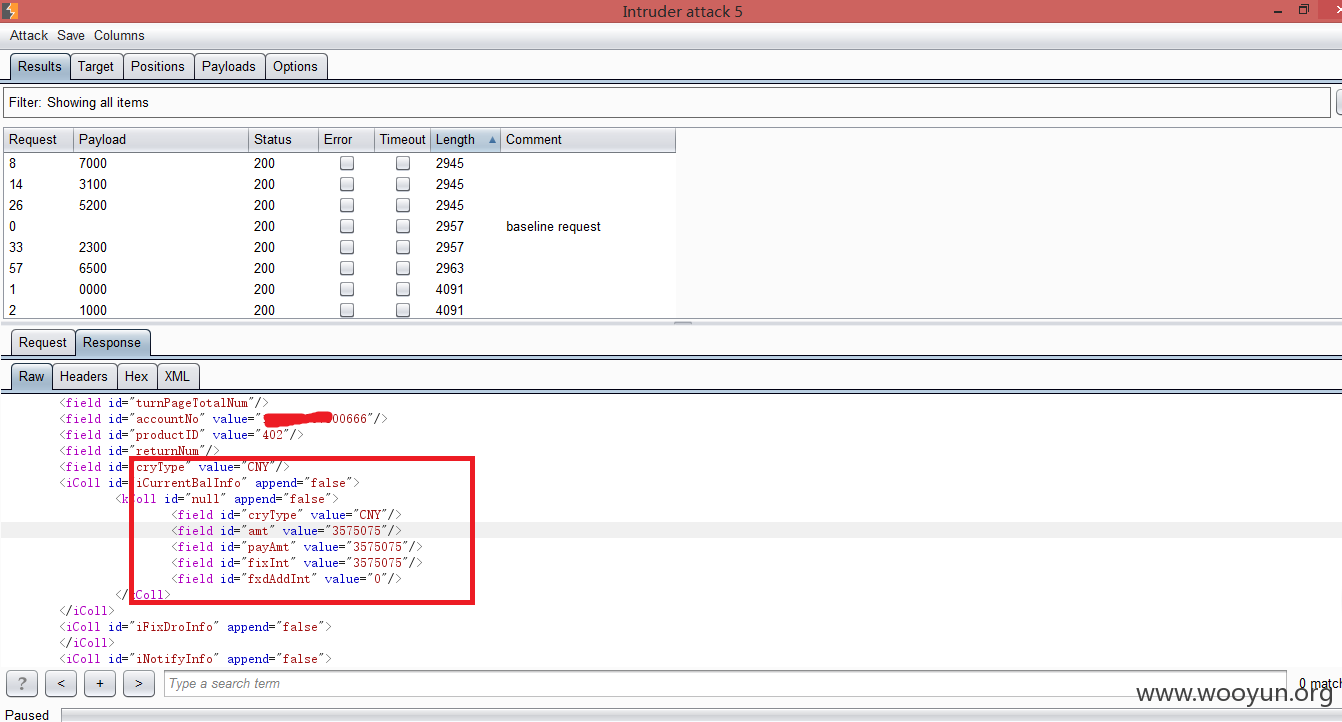Select result row with payload 6500
Viewport: 1342px width, 722px height.
click(339, 268)
